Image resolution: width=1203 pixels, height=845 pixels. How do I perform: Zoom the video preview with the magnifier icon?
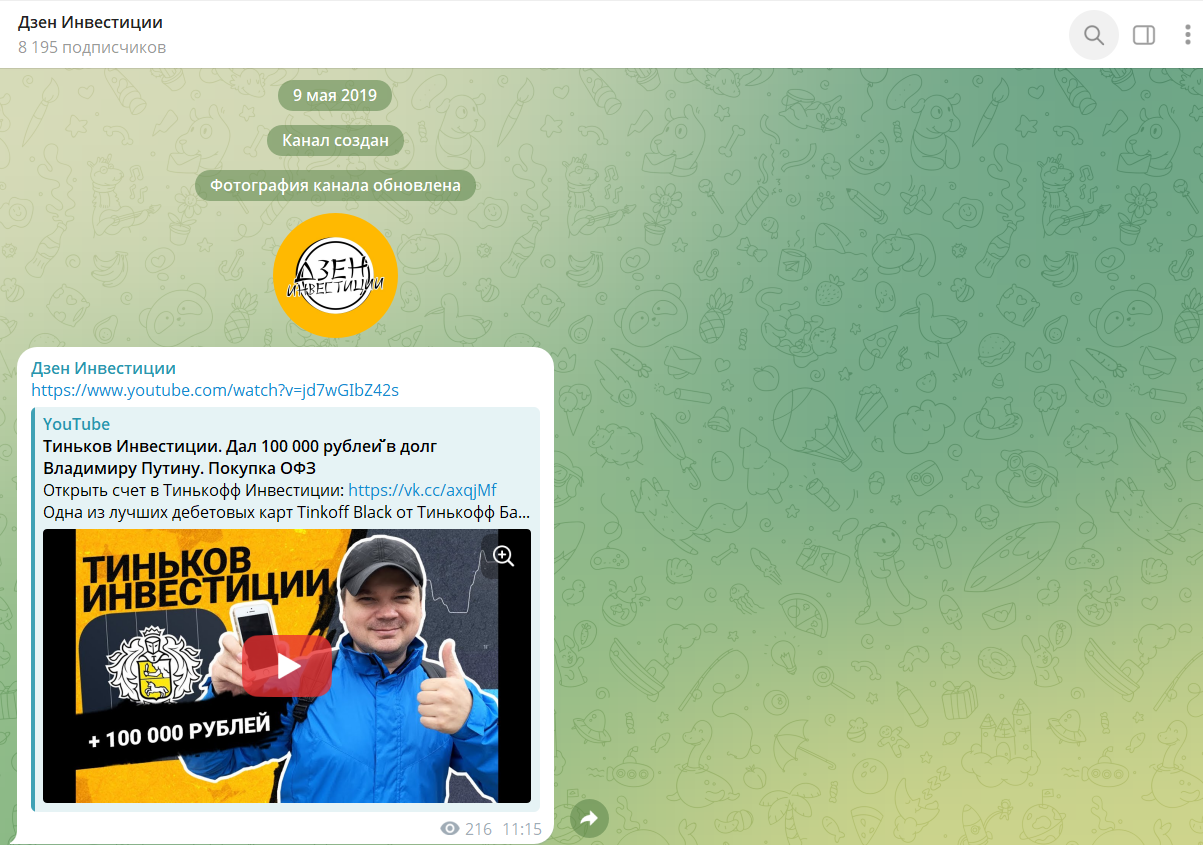[504, 556]
